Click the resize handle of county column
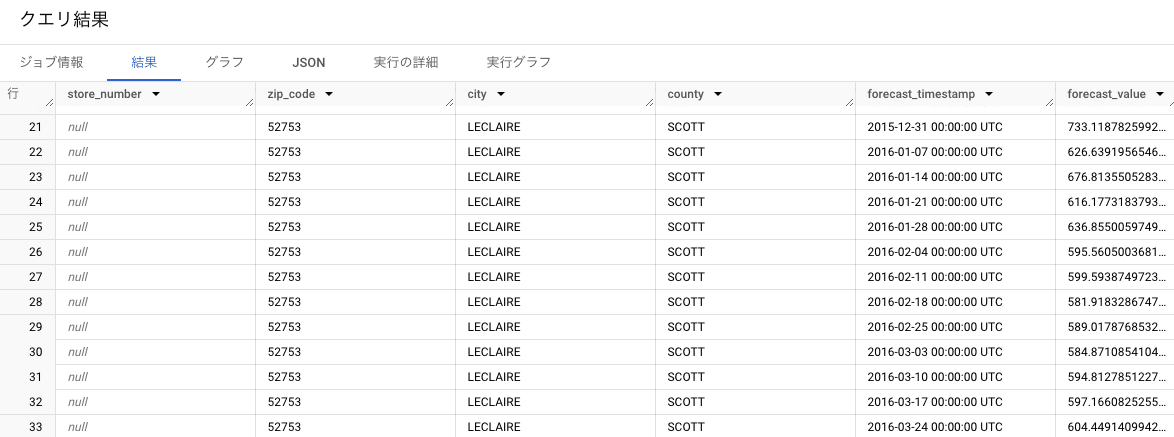Viewport: 1174px width, 437px height. click(x=850, y=103)
